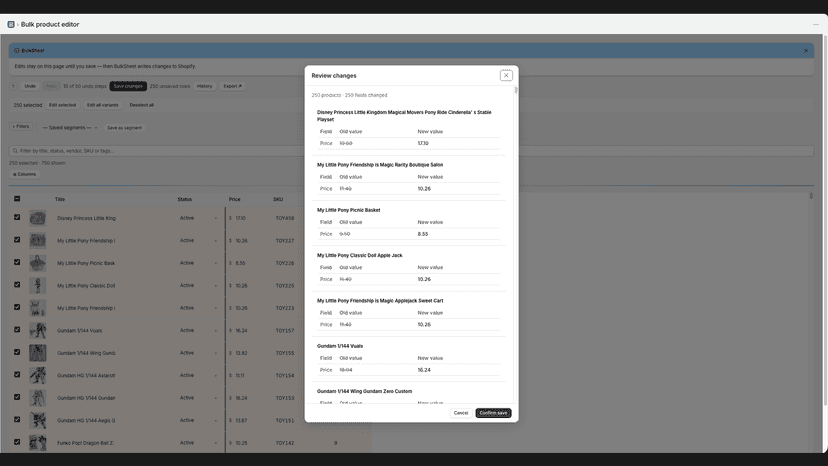828x466 pixels.
Task: Click price cell 11.11
Action: [240, 376]
